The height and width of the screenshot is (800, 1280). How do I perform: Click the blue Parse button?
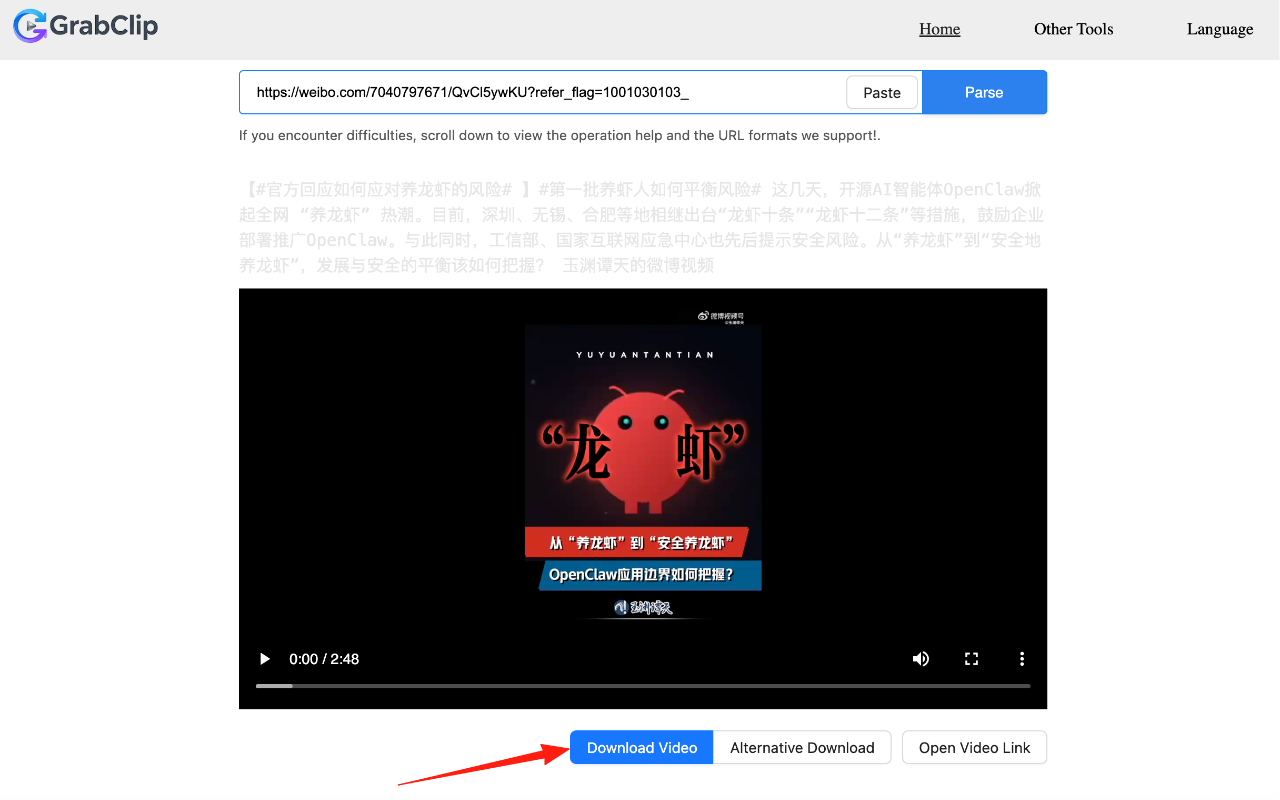click(983, 92)
